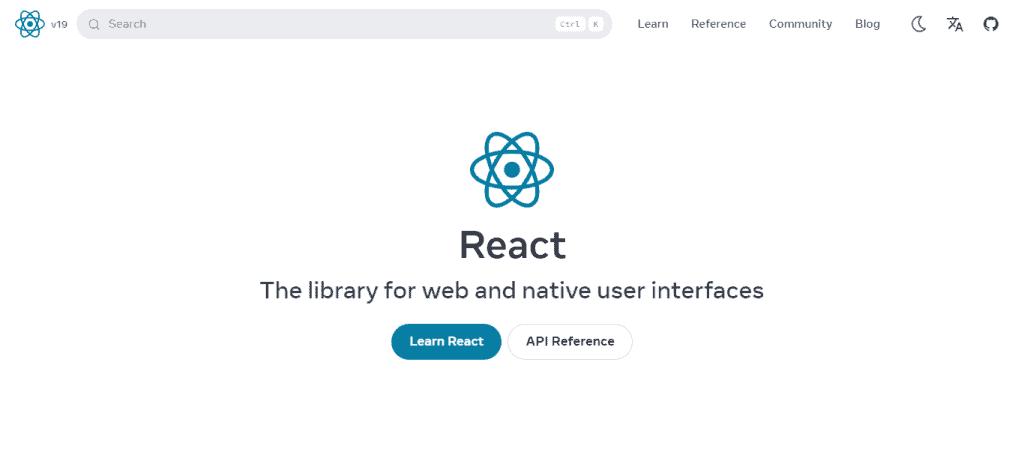The width and height of the screenshot is (1024, 455).
Task: Click the large React atom logo
Action: 512,169
